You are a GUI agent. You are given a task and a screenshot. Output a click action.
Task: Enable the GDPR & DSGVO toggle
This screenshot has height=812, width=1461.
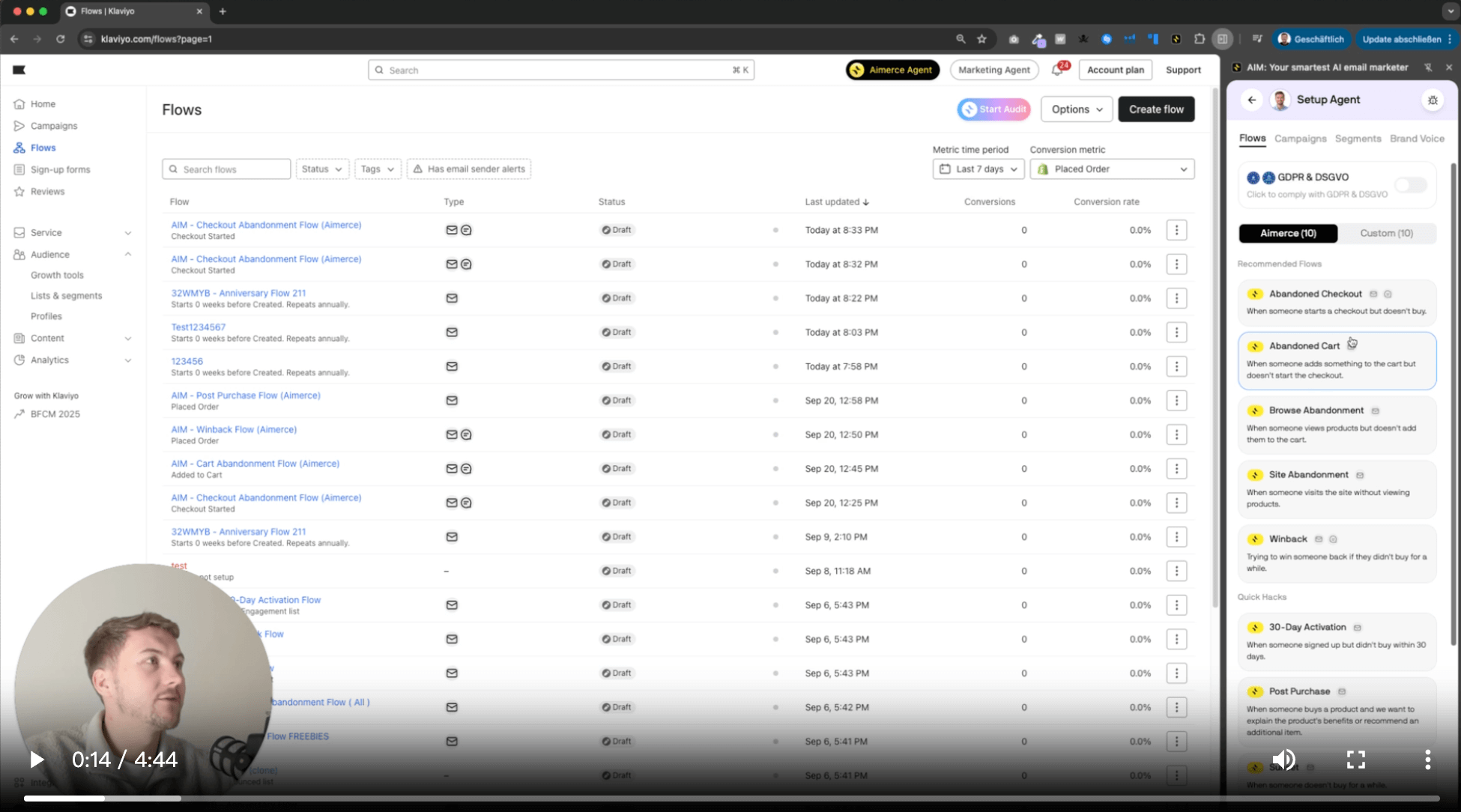point(1411,185)
